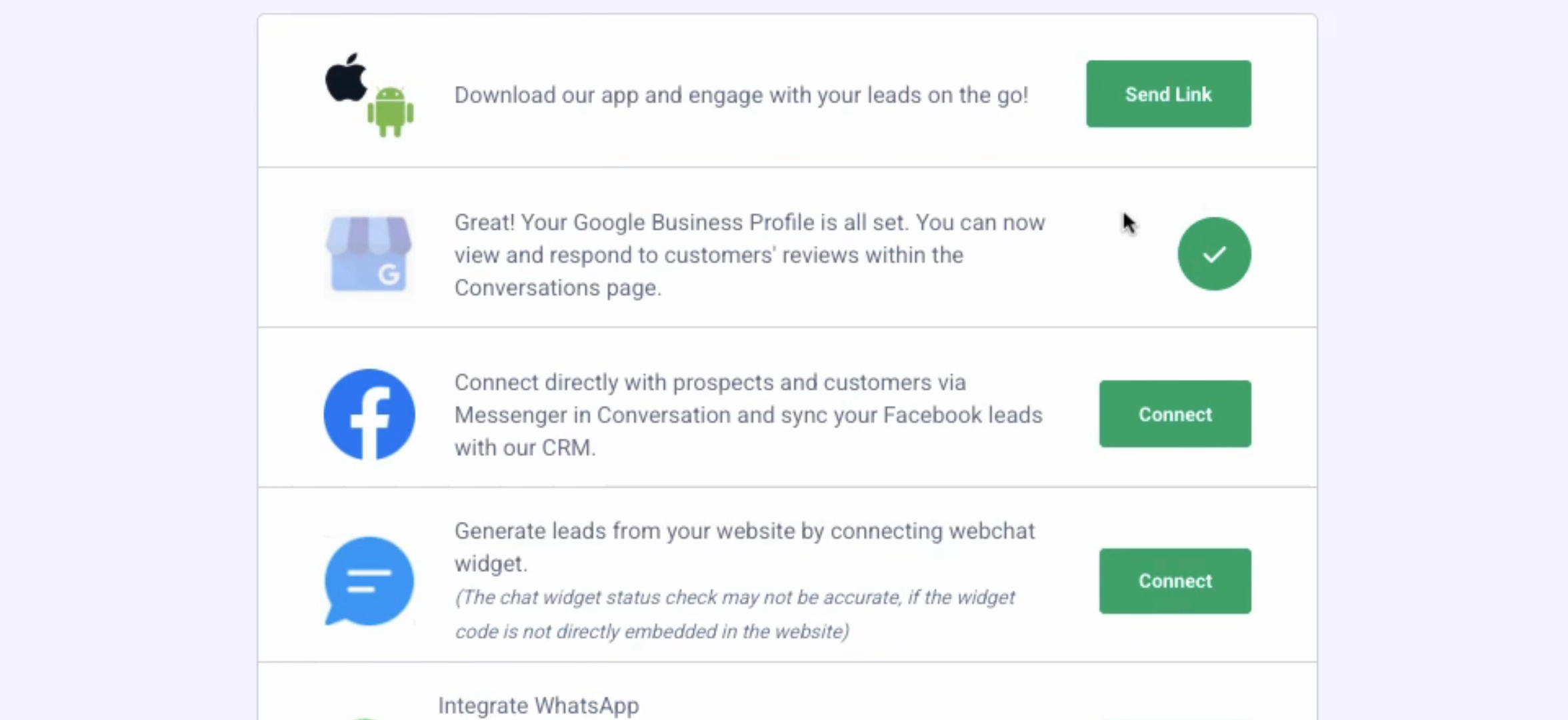Image resolution: width=1568 pixels, height=720 pixels.
Task: Connect the webchat widget
Action: pyautogui.click(x=1175, y=581)
